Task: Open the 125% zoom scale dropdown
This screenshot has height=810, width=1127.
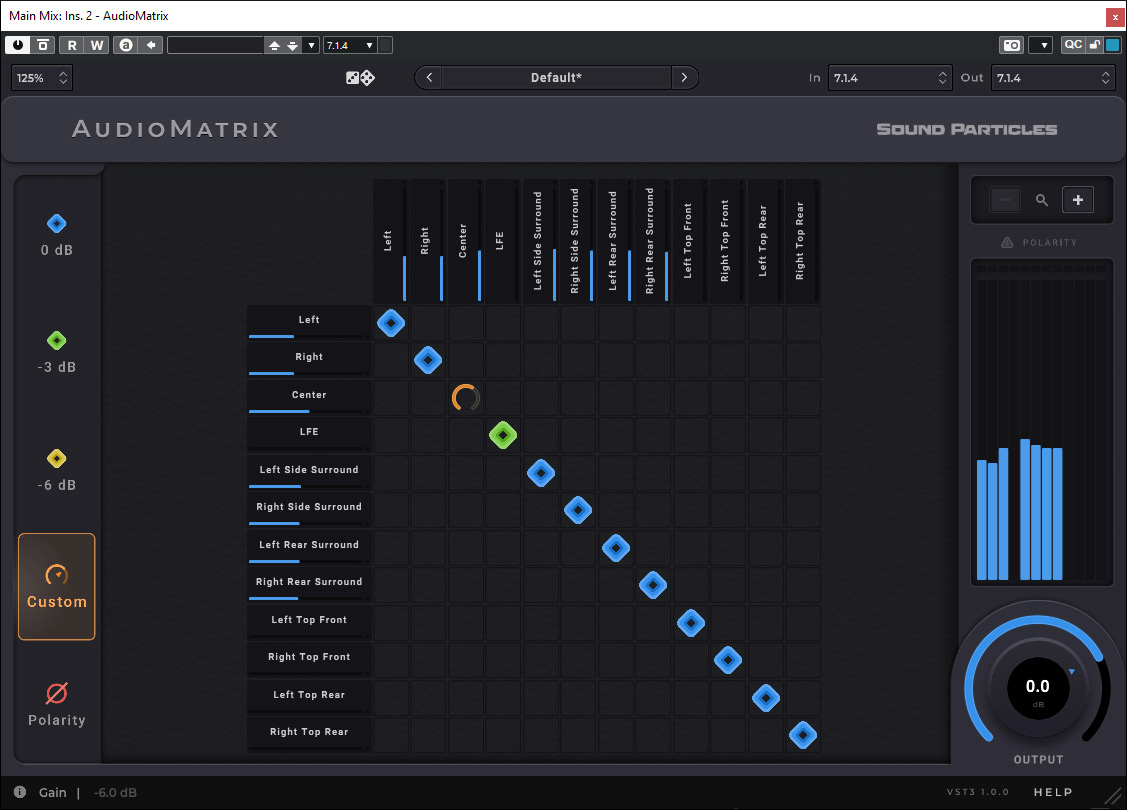Action: point(42,78)
